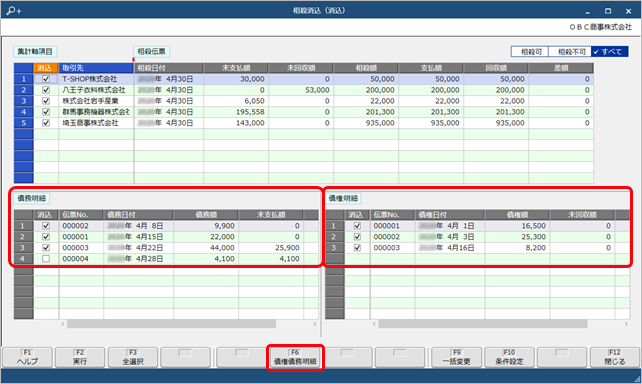642x384 pixels.
Task: Click 債務明細 section label
Action: [x=32, y=199]
